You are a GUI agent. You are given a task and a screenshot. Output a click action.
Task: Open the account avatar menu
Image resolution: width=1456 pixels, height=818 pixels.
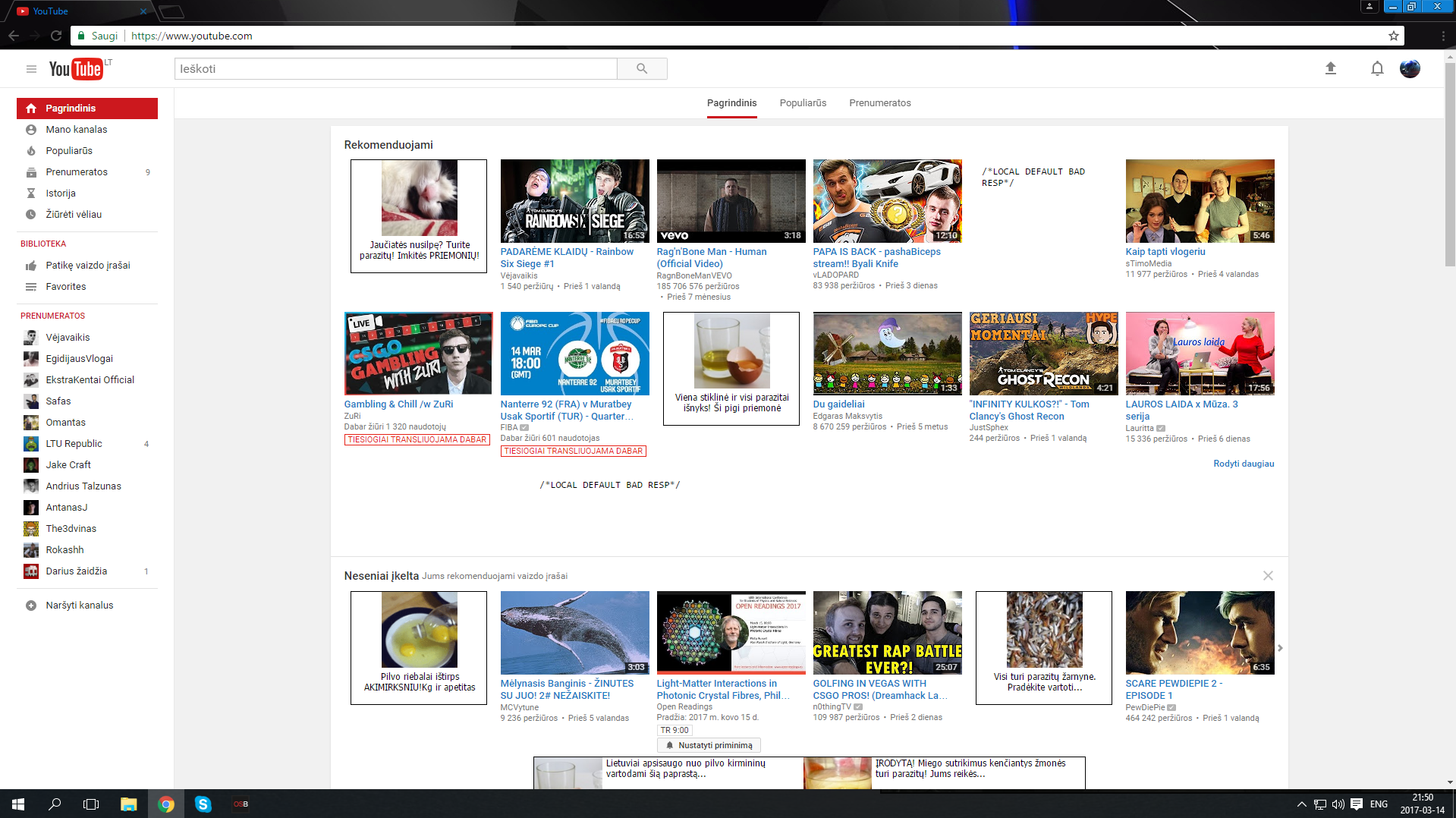pos(1410,69)
